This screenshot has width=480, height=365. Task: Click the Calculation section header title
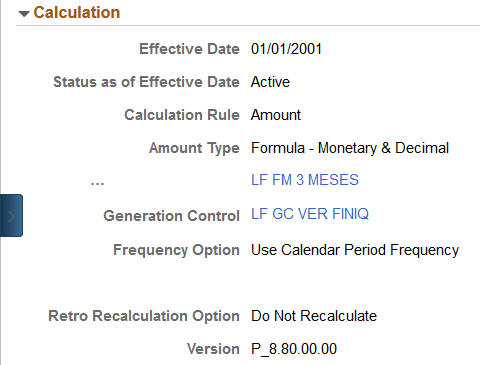(77, 13)
